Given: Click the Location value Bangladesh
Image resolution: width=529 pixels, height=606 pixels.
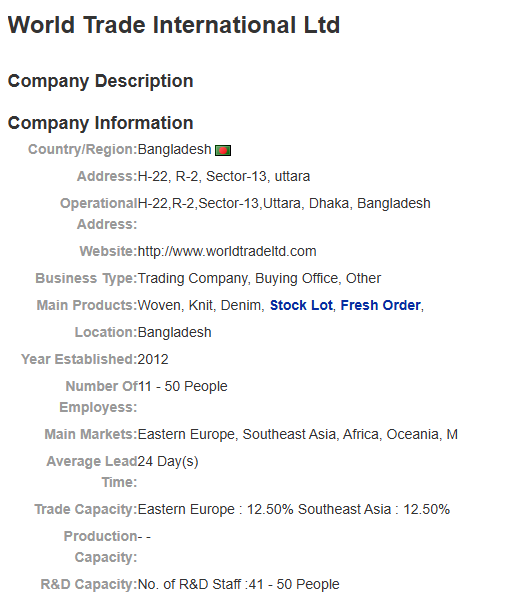Looking at the screenshot, I should [174, 332].
